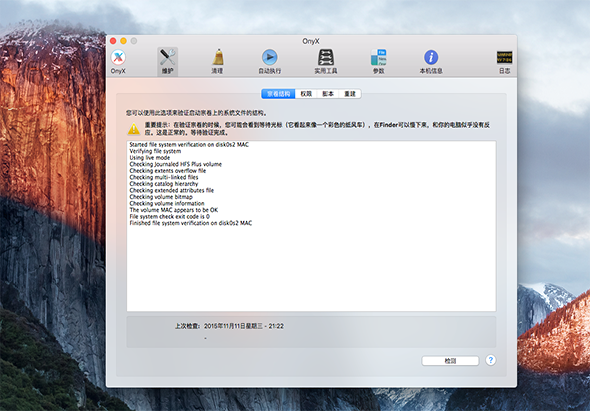Switch to the 宗卷结构 tab
The height and width of the screenshot is (411, 590).
278,94
